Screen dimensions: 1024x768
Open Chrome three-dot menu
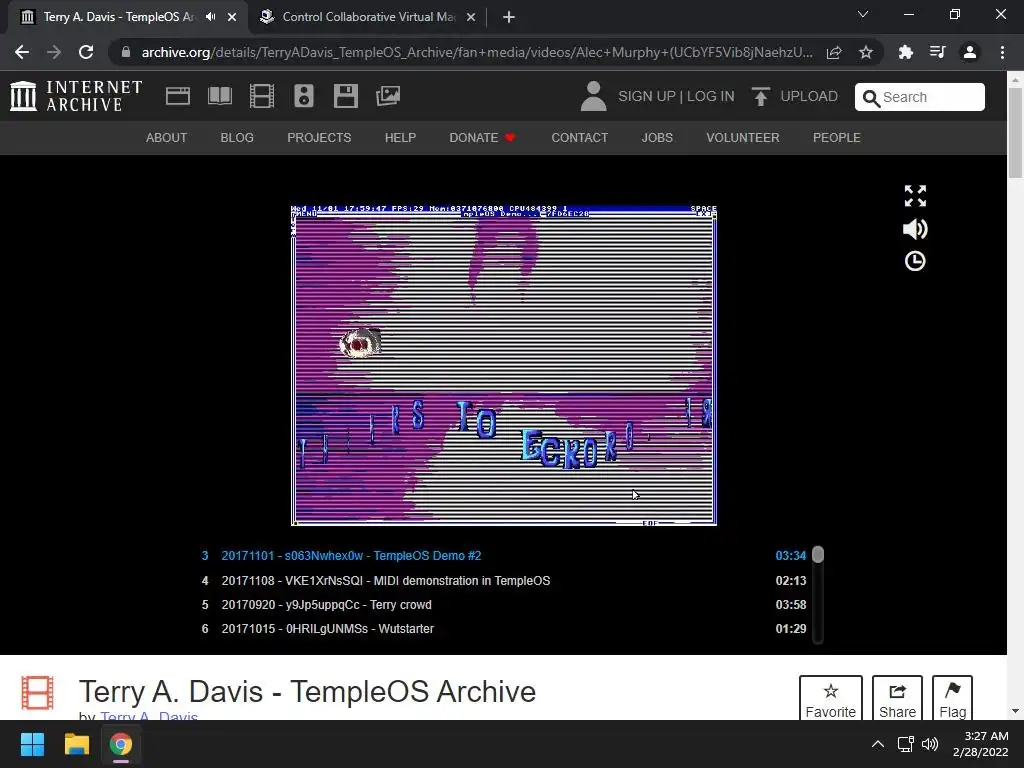click(x=1002, y=52)
